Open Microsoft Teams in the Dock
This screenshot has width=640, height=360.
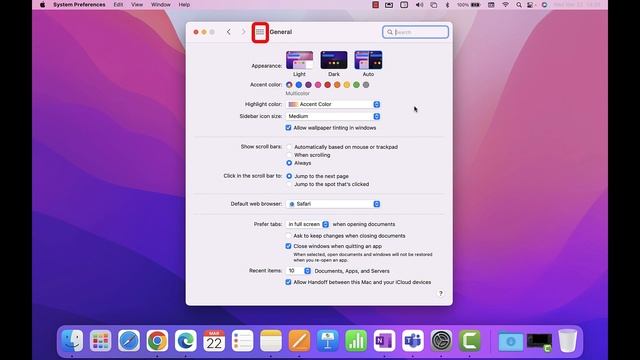pyautogui.click(x=413, y=340)
